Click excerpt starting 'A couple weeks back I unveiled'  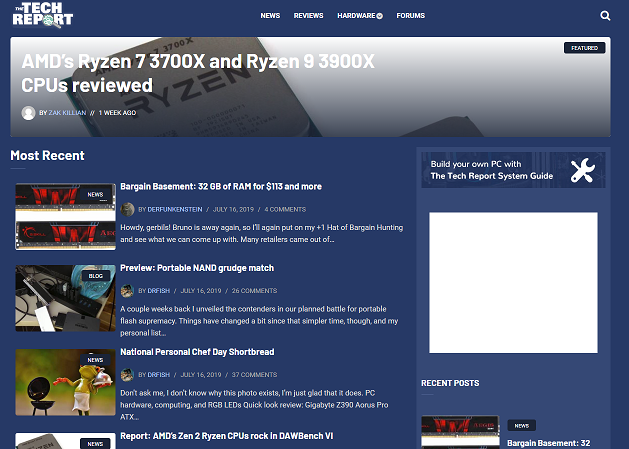pyautogui.click(x=259, y=321)
